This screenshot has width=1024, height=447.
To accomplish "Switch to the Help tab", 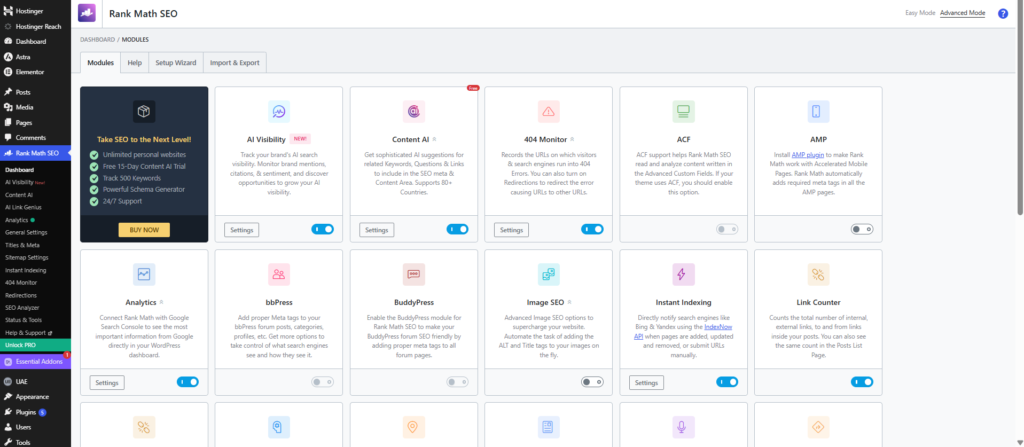I will [135, 63].
